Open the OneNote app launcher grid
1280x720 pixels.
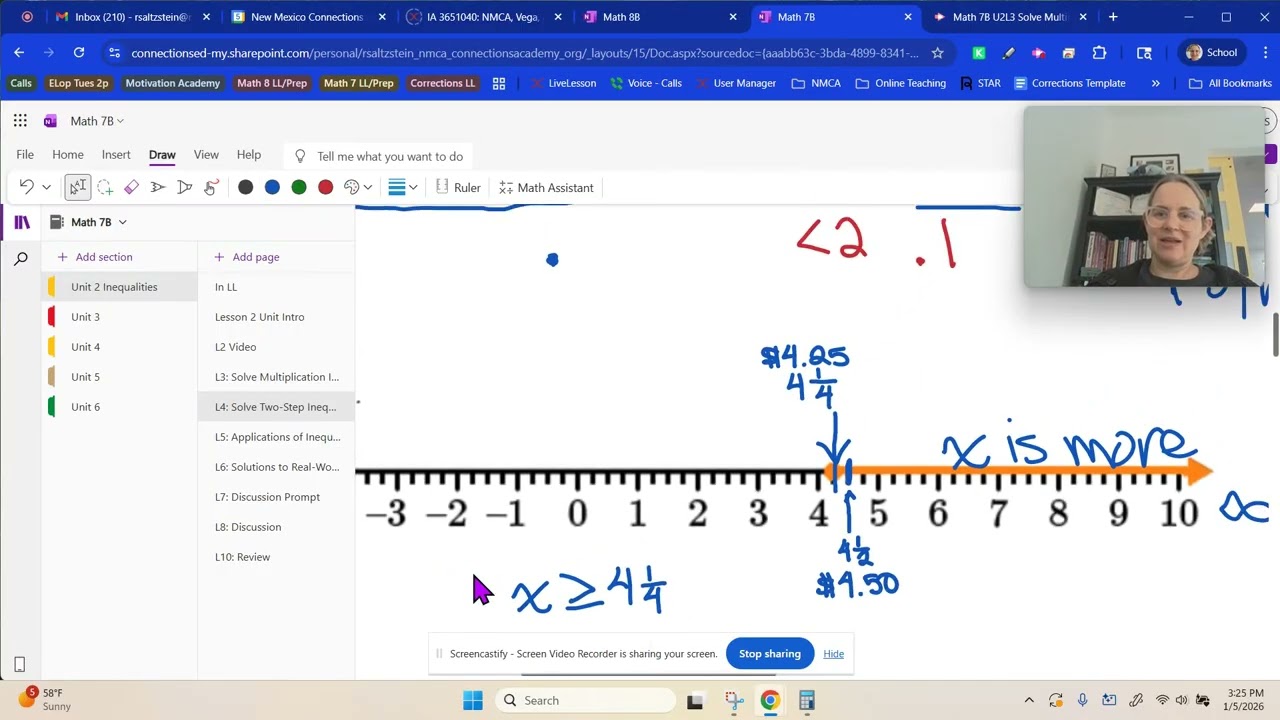[x=20, y=121]
